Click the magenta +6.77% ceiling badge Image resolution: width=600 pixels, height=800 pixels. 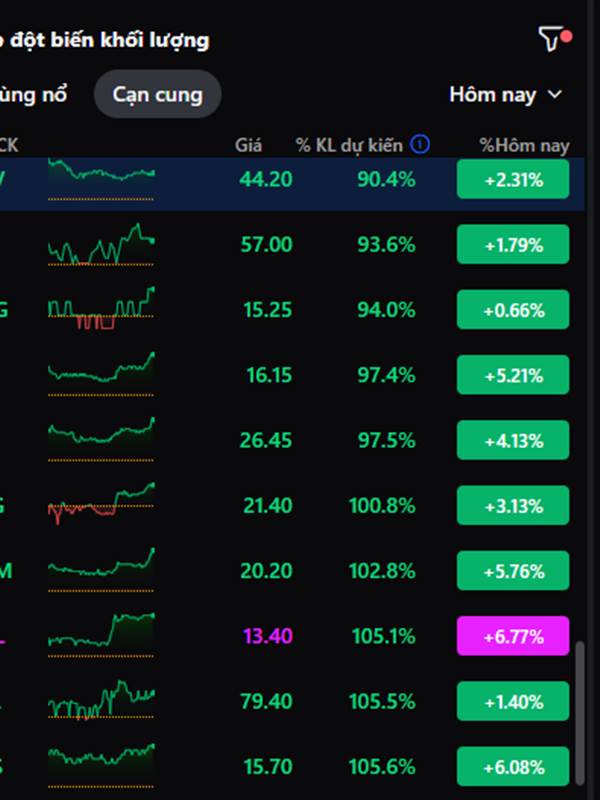513,636
